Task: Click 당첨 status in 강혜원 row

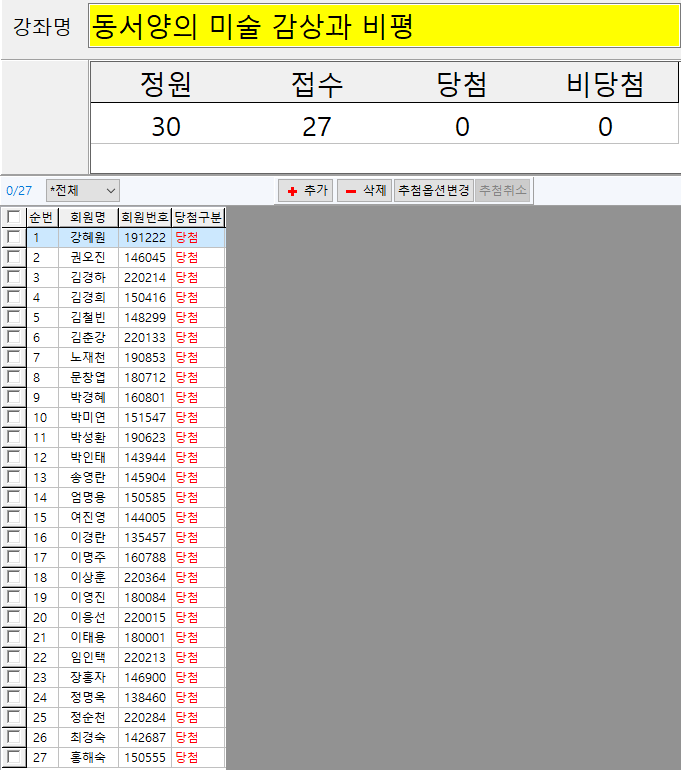Action: click(187, 237)
